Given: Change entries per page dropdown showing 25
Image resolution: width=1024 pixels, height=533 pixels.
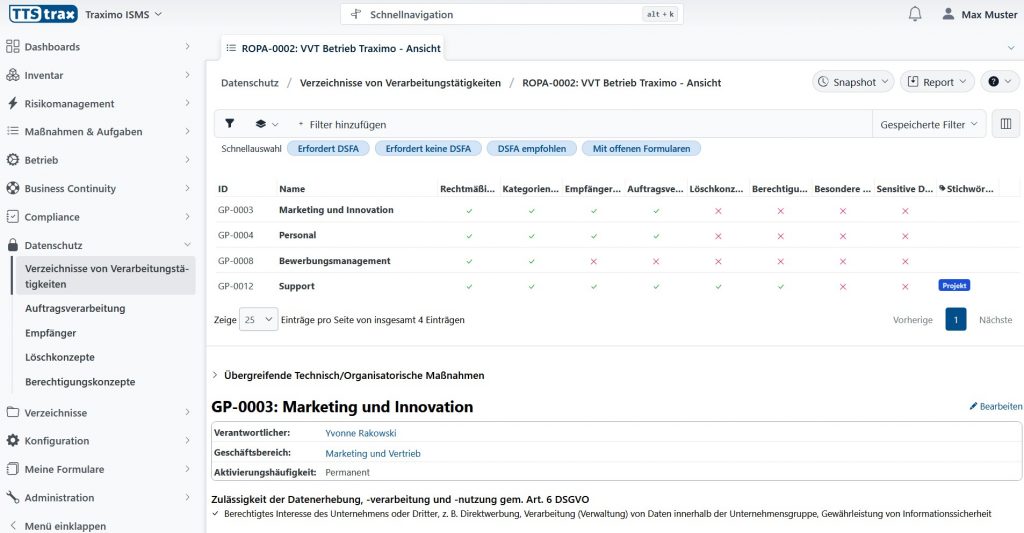Looking at the screenshot, I should [258, 319].
